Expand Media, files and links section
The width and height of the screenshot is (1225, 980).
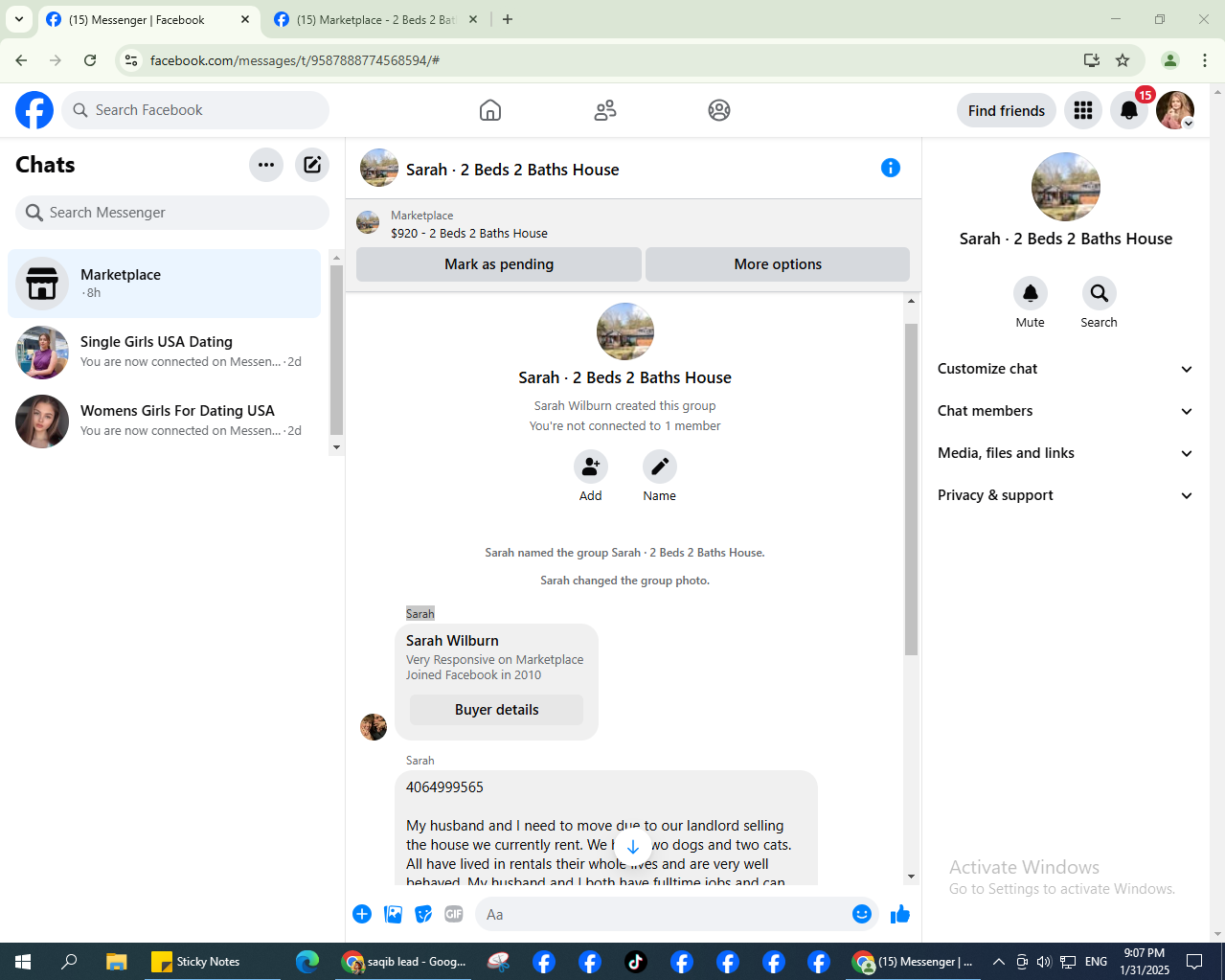(x=1066, y=453)
